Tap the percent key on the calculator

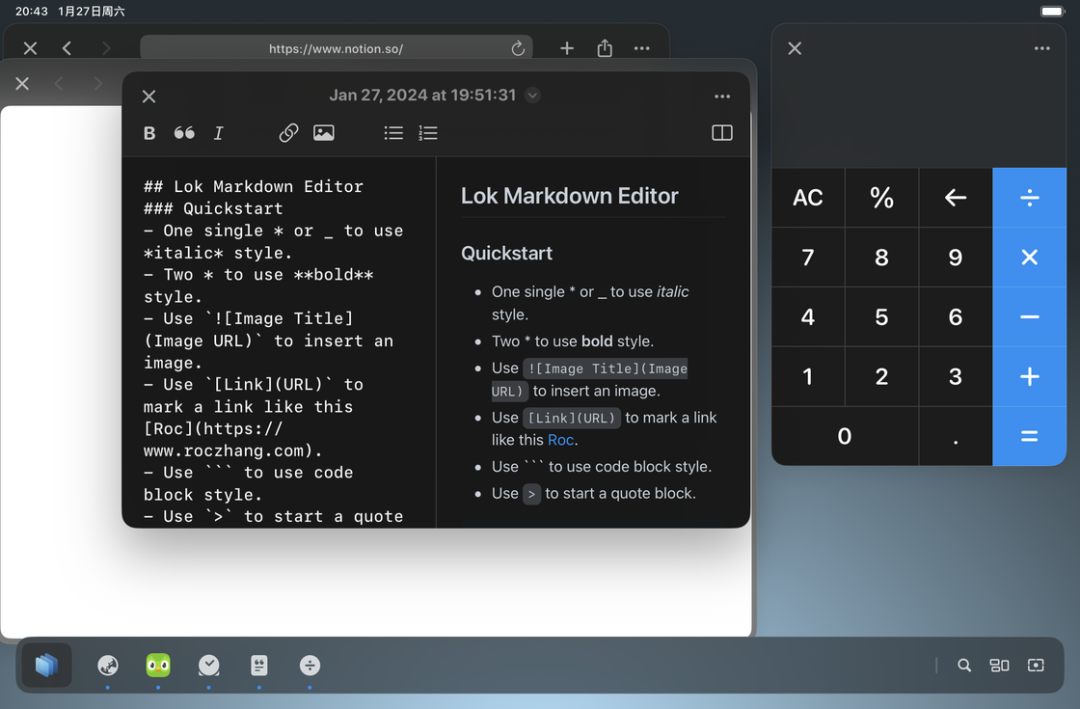(x=882, y=198)
